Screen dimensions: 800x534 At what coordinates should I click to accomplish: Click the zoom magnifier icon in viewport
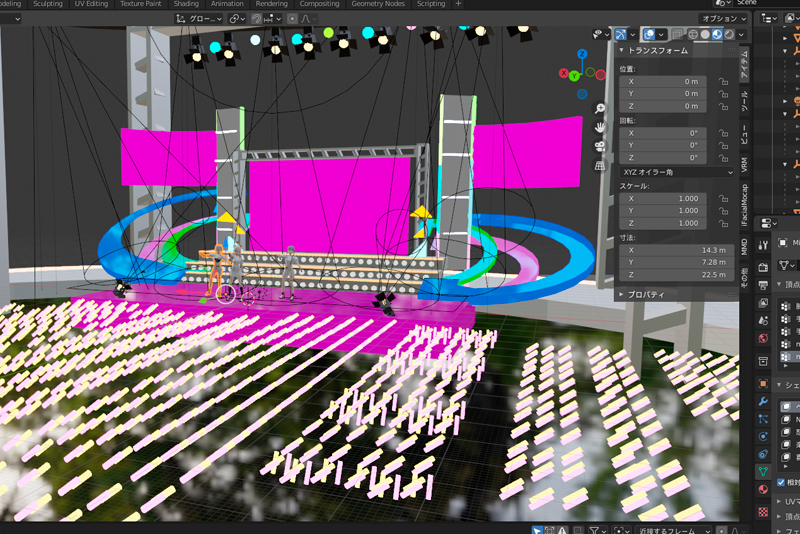(600, 108)
